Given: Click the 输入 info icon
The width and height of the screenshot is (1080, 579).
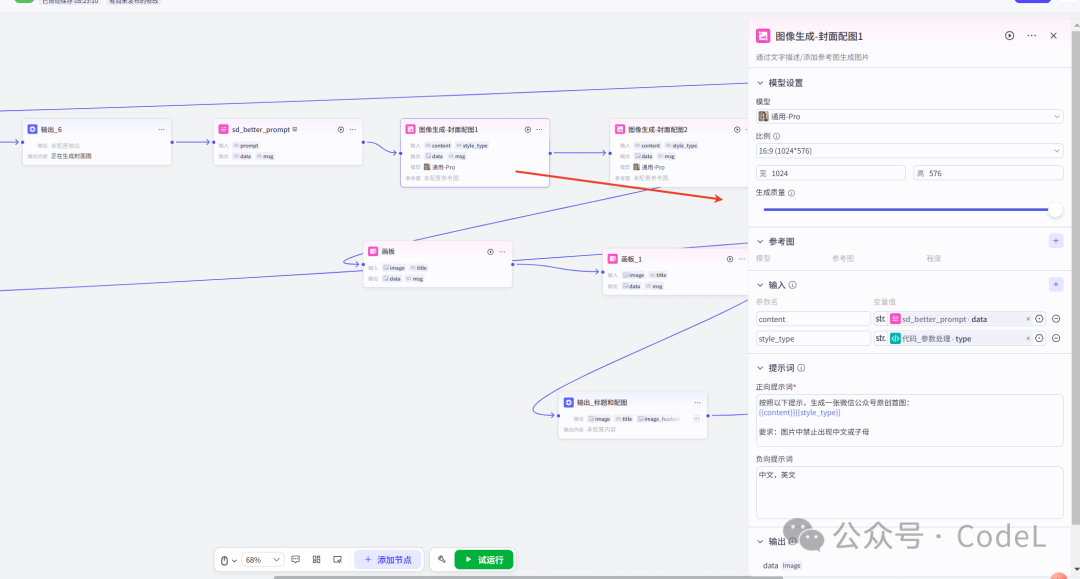Looking at the screenshot, I should pos(793,285).
